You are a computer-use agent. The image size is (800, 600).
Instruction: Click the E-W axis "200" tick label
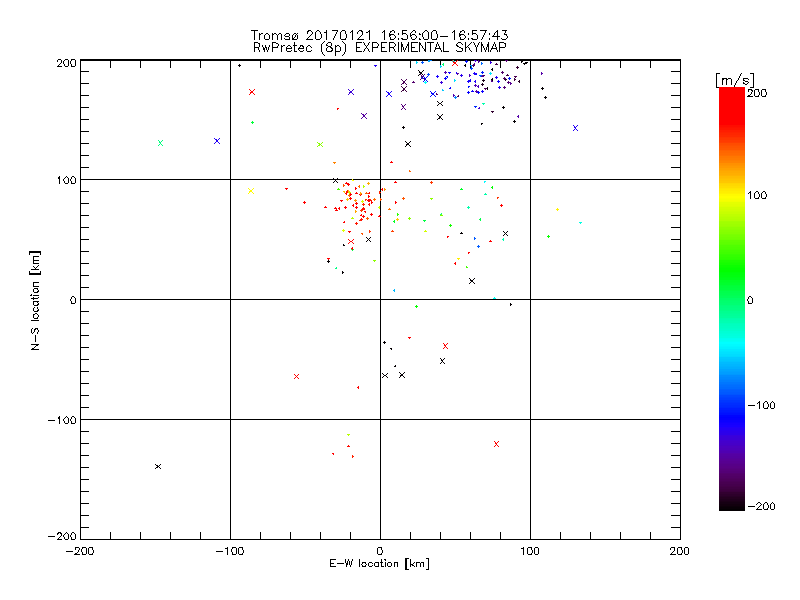click(679, 551)
